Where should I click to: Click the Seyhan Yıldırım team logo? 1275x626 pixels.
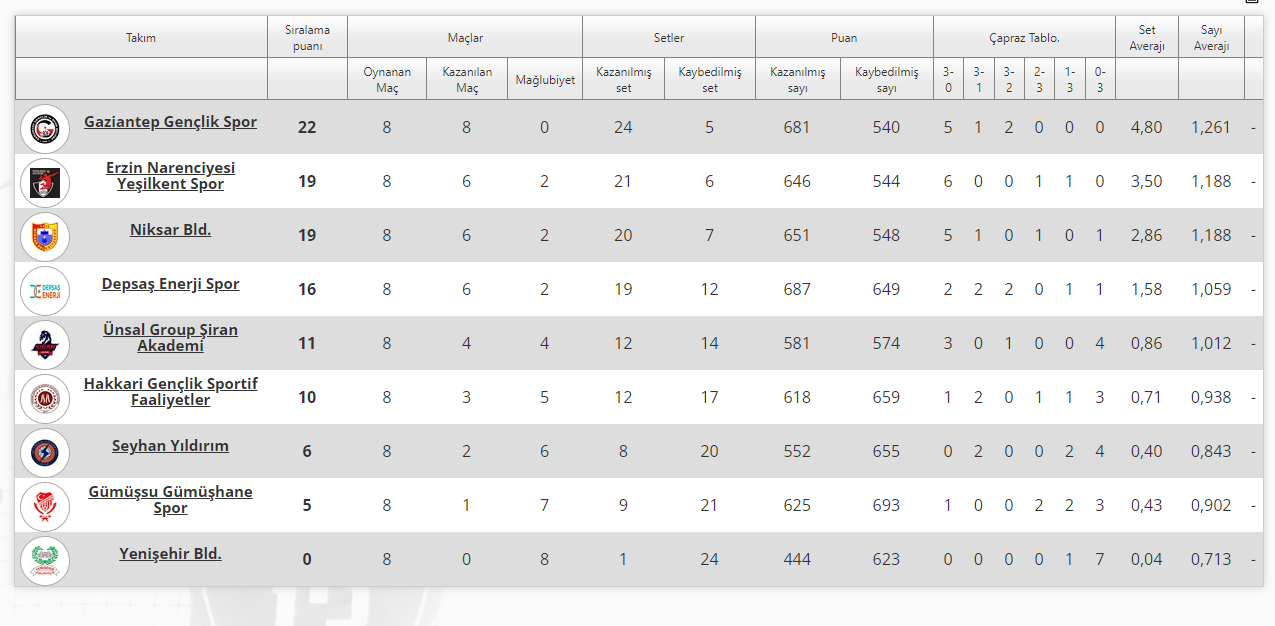pyautogui.click(x=45, y=452)
